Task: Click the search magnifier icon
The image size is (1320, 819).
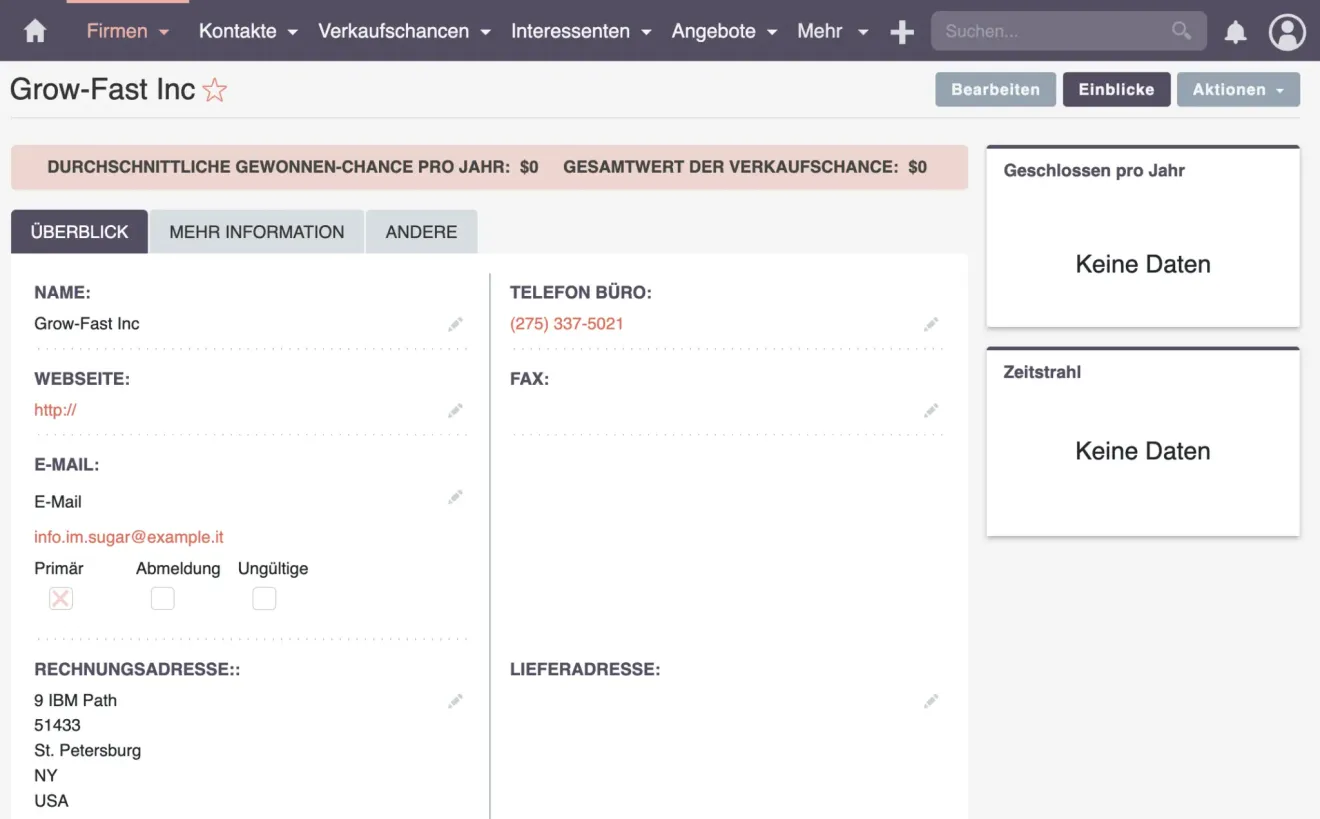Action: 1180,31
